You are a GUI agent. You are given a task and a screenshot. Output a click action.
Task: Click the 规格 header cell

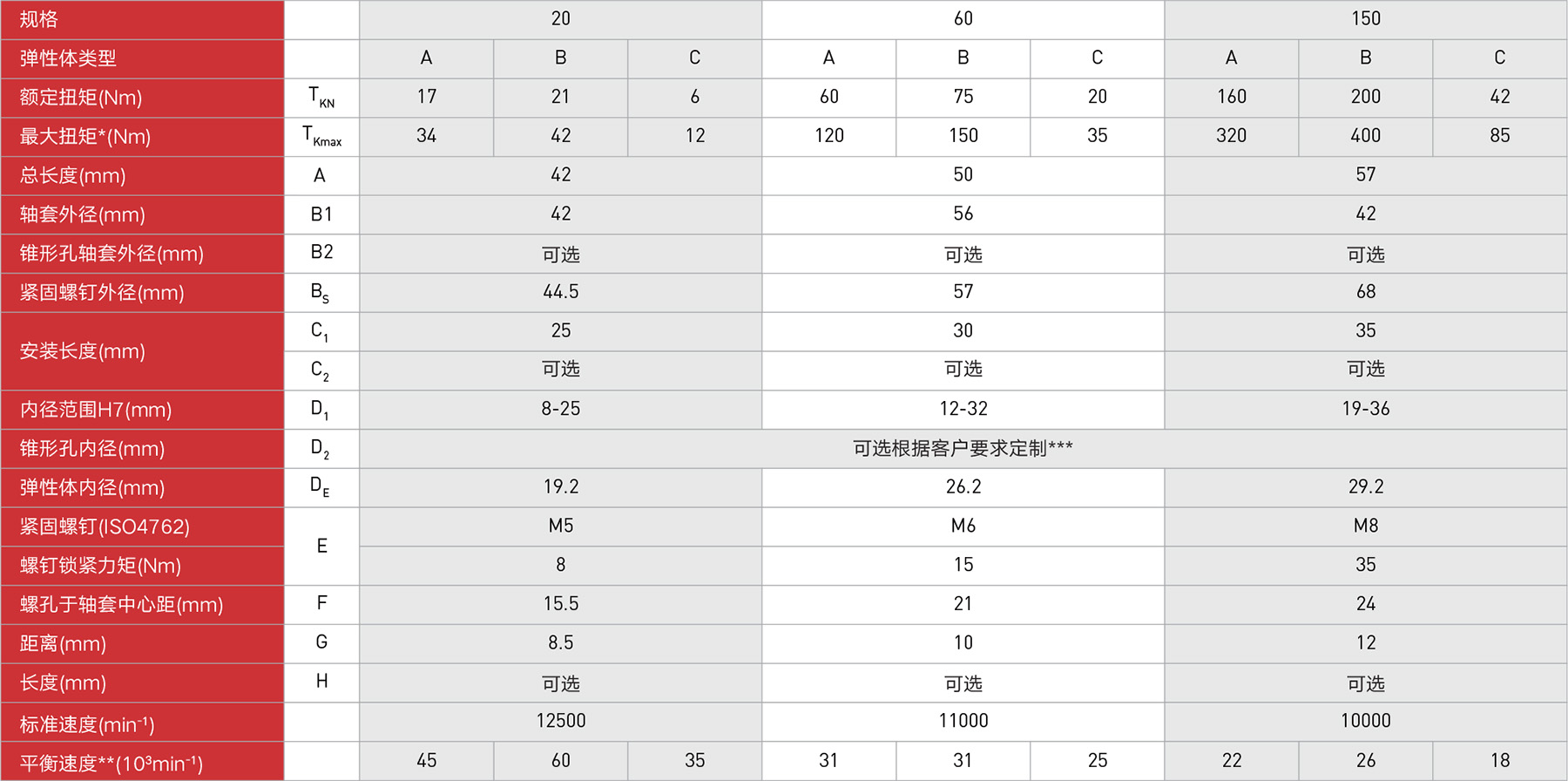(x=142, y=19)
